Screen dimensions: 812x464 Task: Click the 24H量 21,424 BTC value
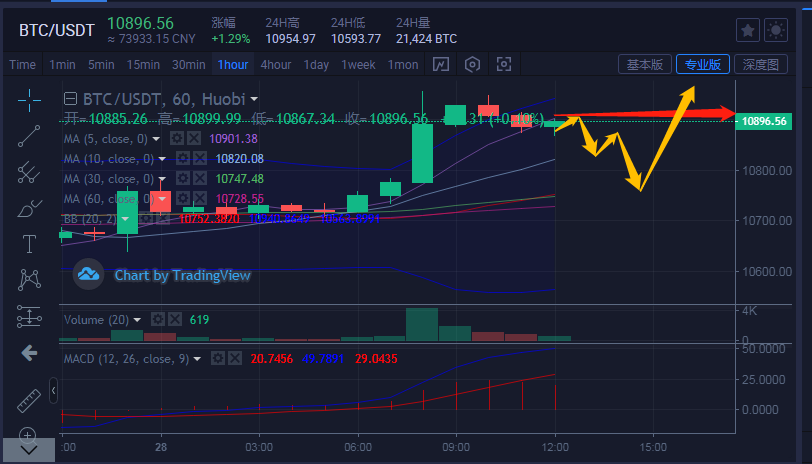[427, 39]
